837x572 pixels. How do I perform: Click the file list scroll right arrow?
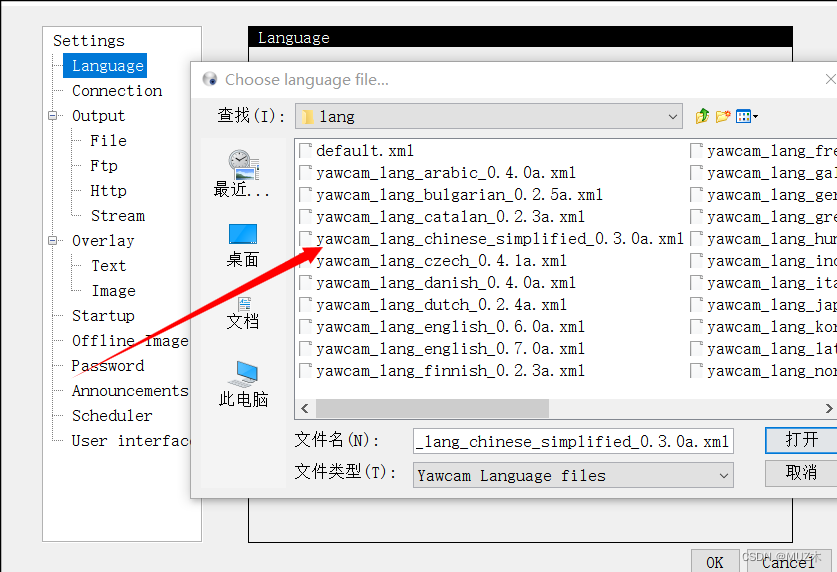pos(828,408)
